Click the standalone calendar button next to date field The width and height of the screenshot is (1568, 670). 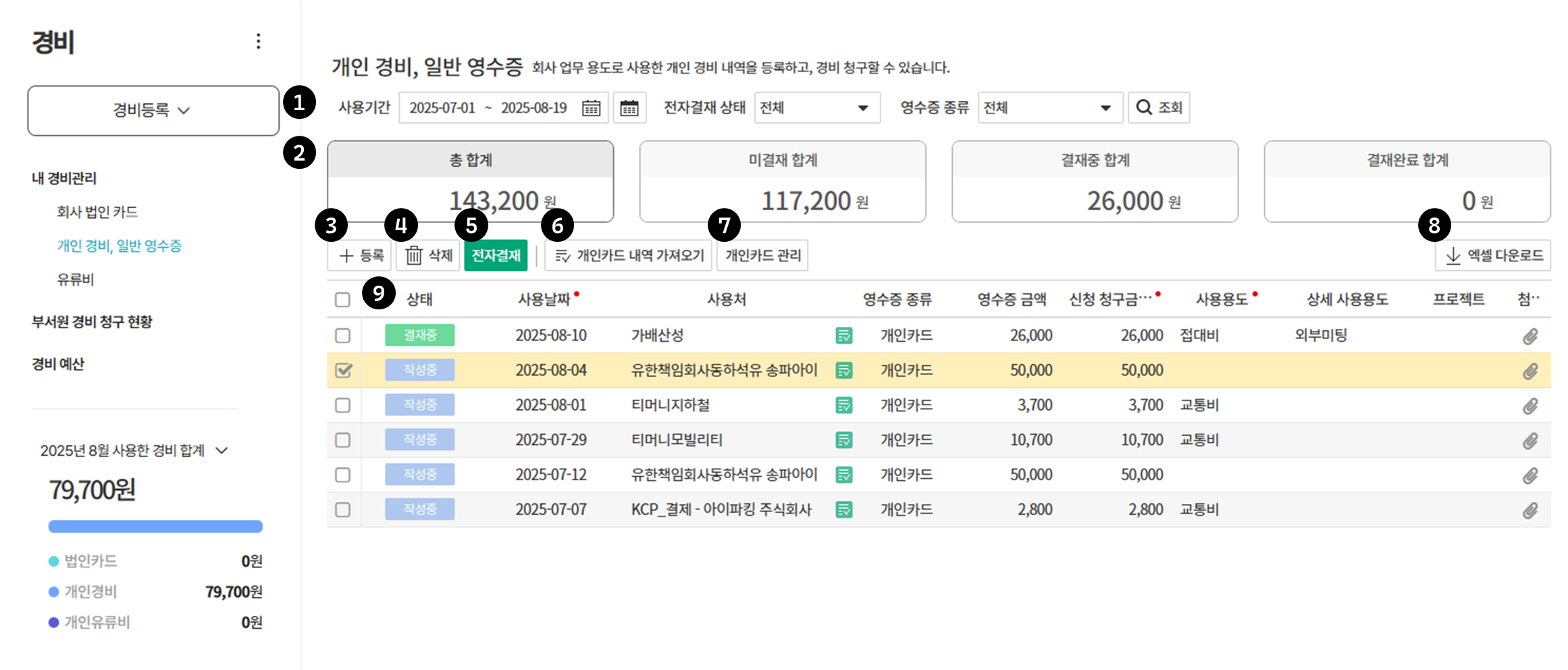(x=629, y=108)
